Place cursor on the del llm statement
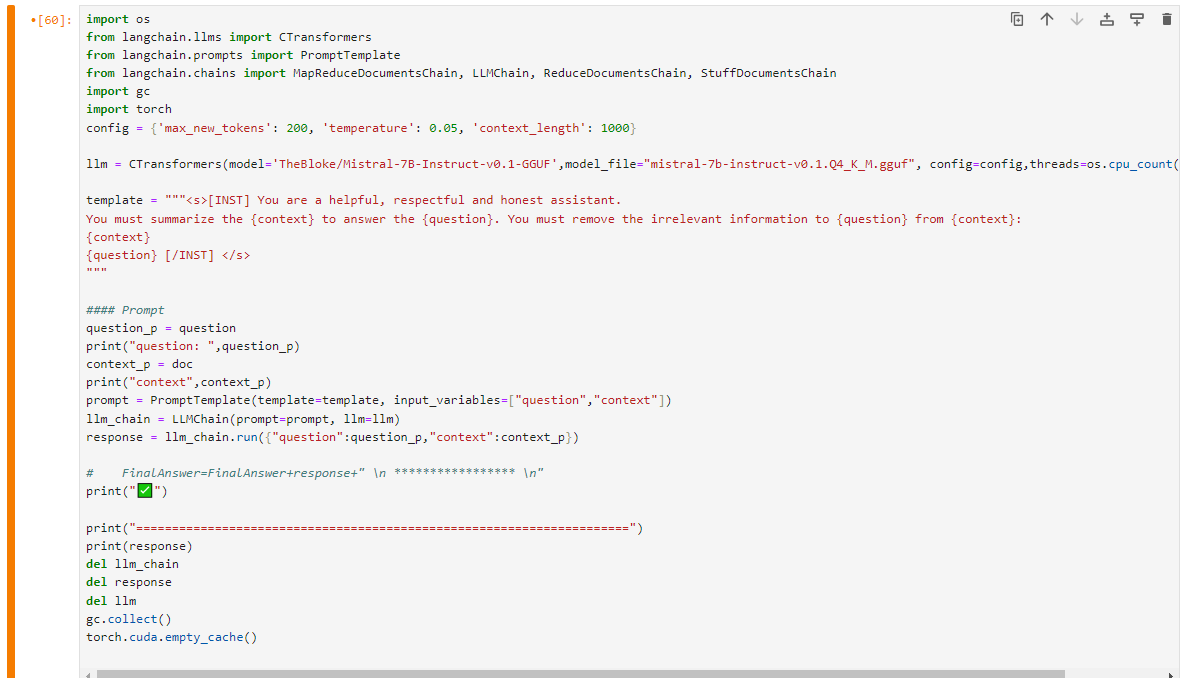1187x678 pixels. point(110,600)
